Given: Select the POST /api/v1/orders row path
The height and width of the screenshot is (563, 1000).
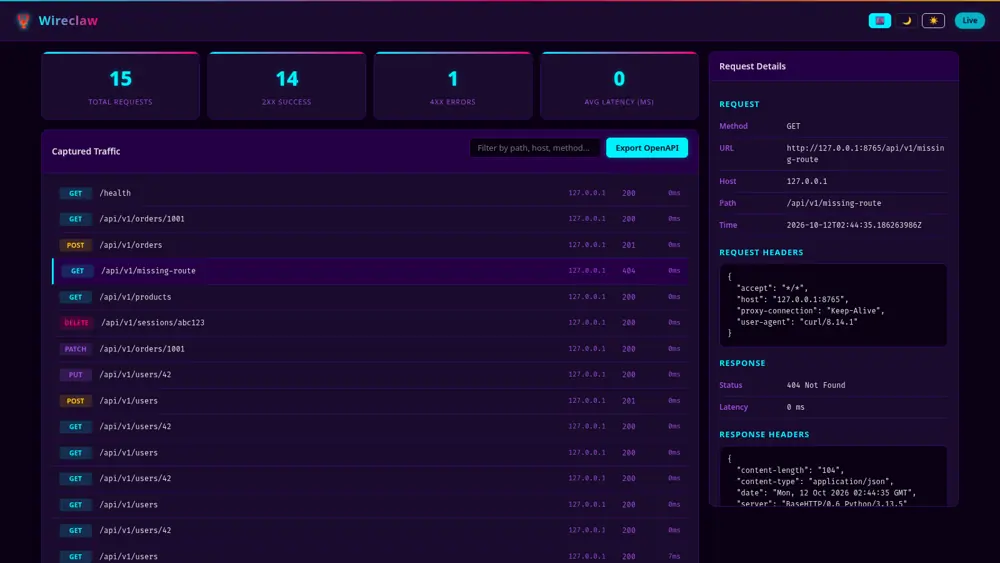Looking at the screenshot, I should (131, 245).
